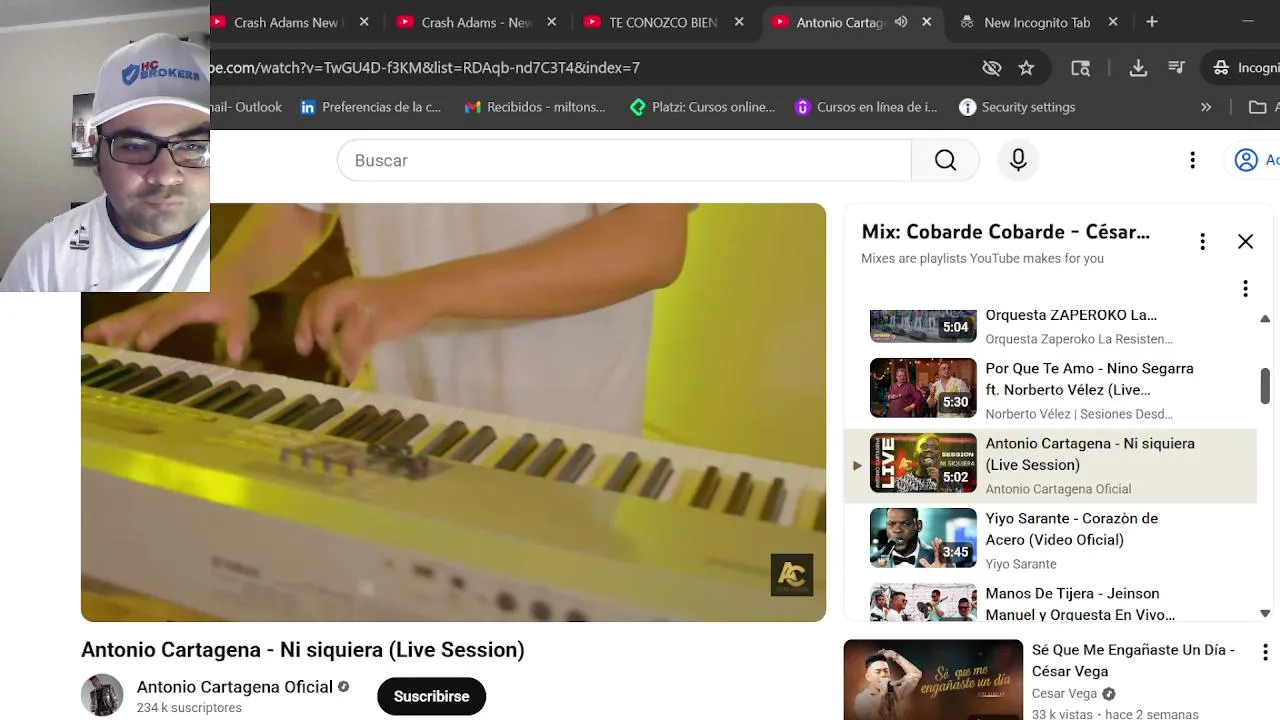Open Platzi: Cursos online bookmark
Viewport: 1280px width, 720px height.
[702, 107]
